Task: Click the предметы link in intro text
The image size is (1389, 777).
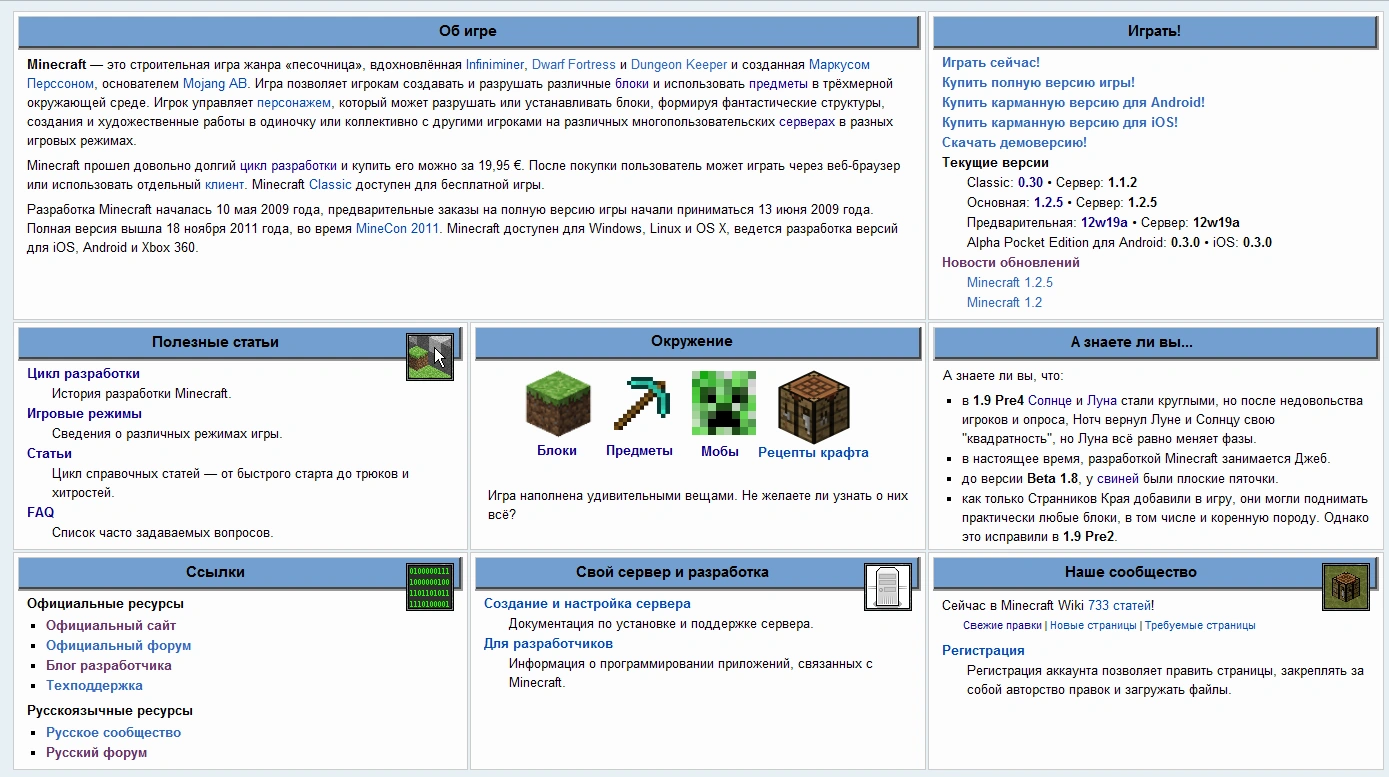Action: (x=779, y=84)
